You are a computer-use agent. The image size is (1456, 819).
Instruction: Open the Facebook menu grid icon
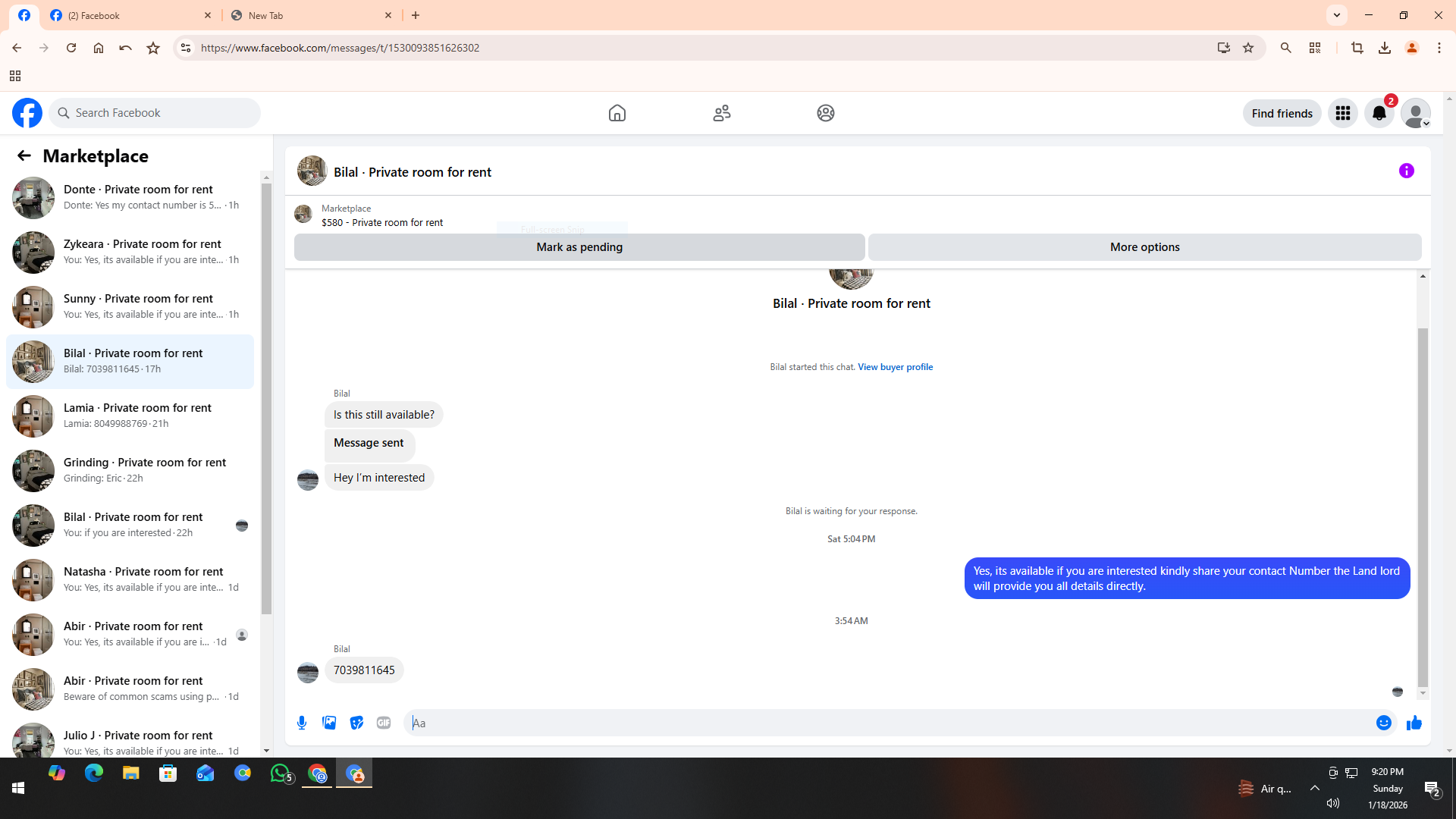coord(1342,113)
